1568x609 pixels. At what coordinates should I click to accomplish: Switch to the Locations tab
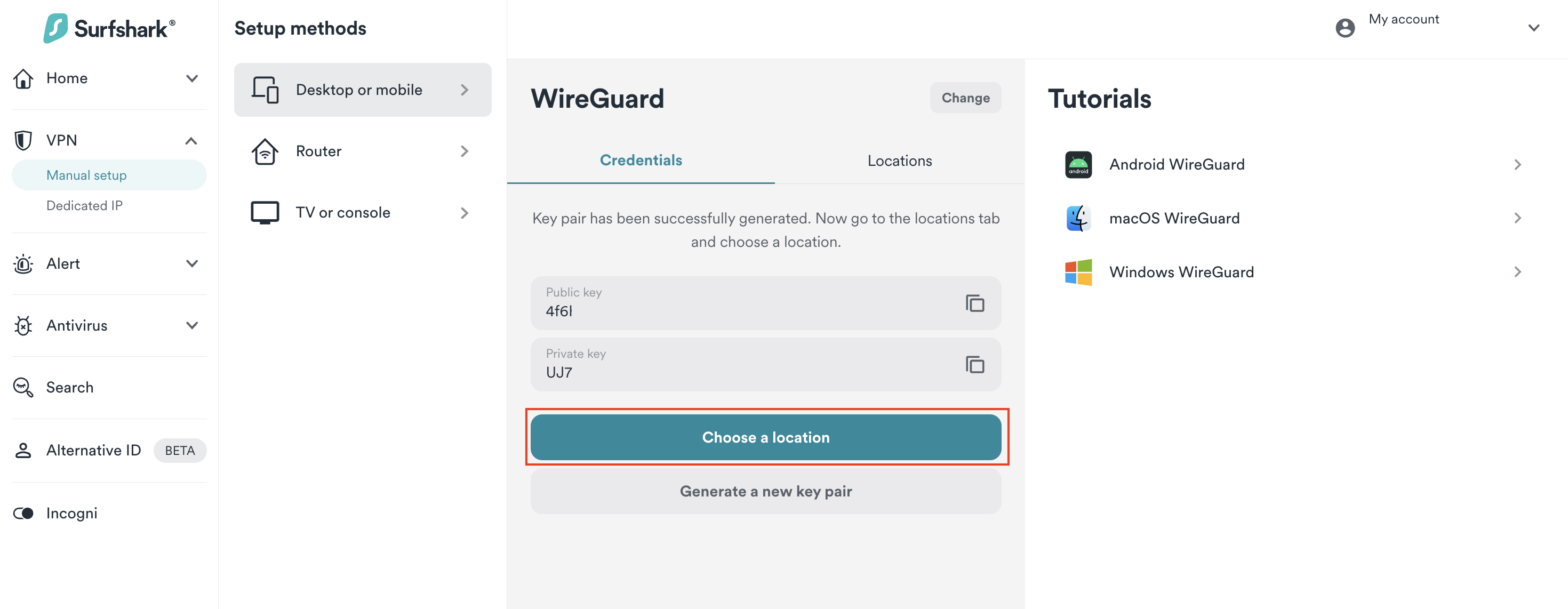899,161
